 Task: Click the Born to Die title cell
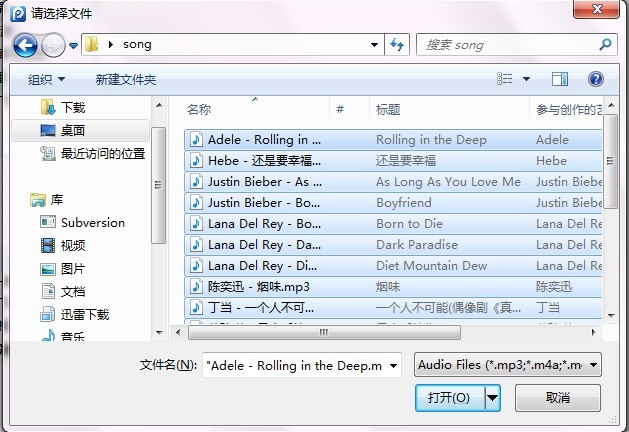(x=409, y=224)
